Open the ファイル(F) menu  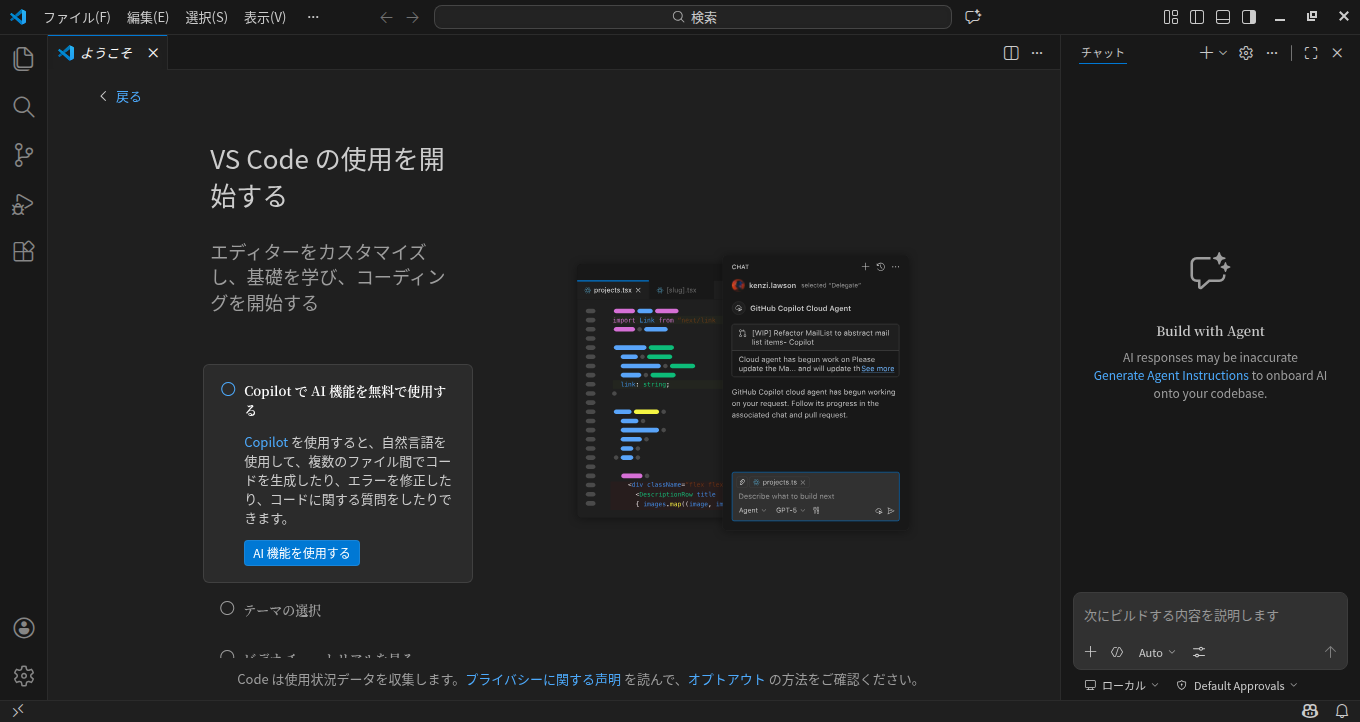pos(77,17)
